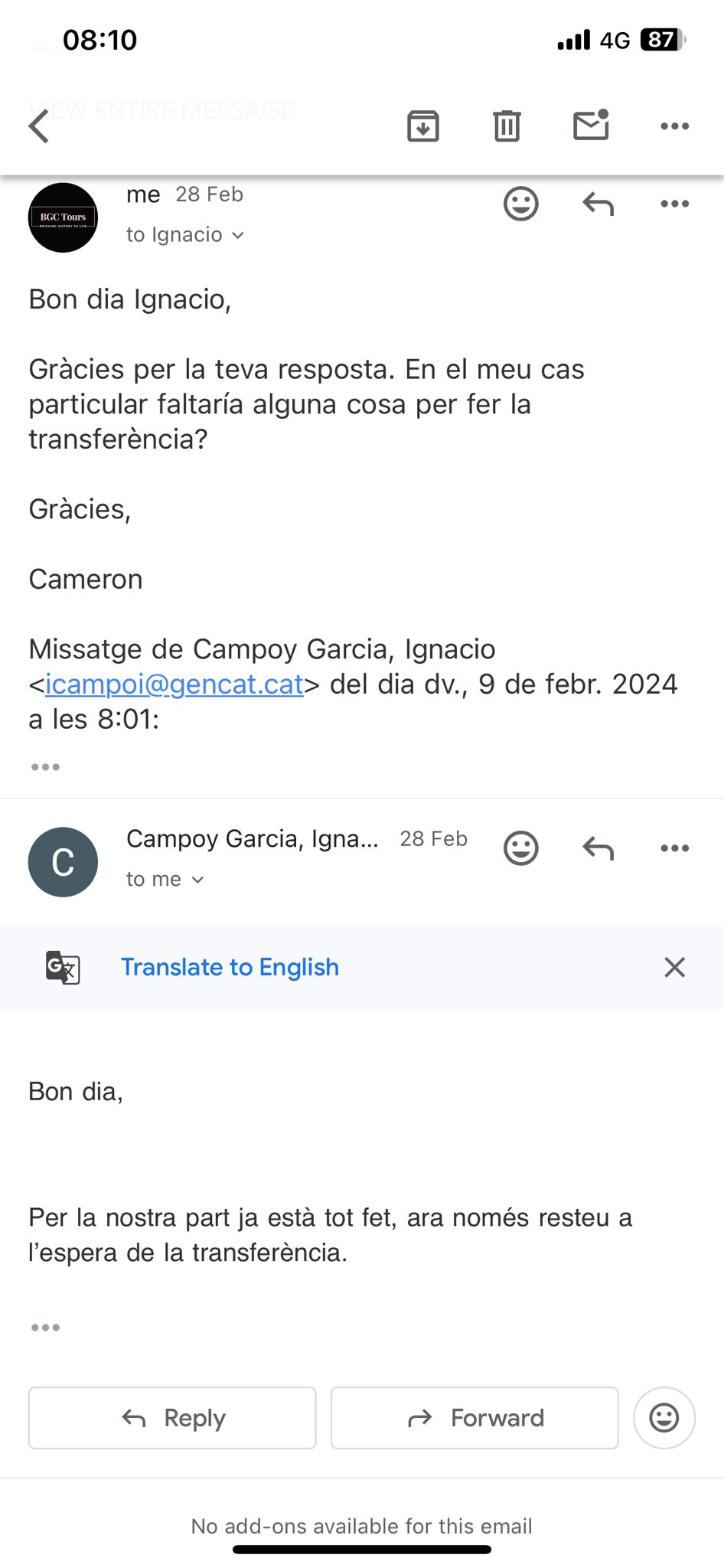The width and height of the screenshot is (724, 1568).
Task: Show trimmed content in second message
Action: [45, 1328]
